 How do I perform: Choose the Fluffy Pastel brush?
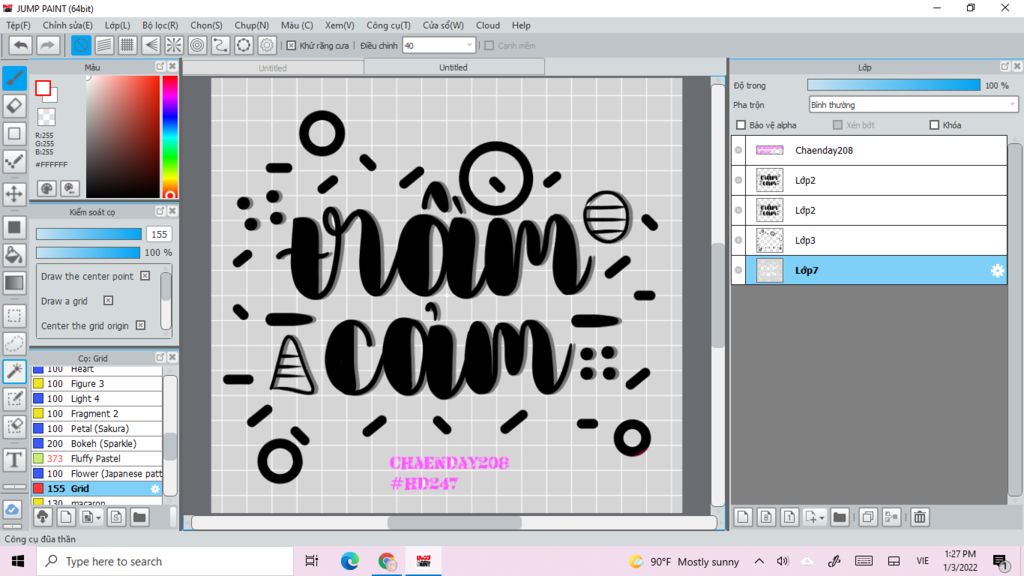pyautogui.click(x=97, y=458)
